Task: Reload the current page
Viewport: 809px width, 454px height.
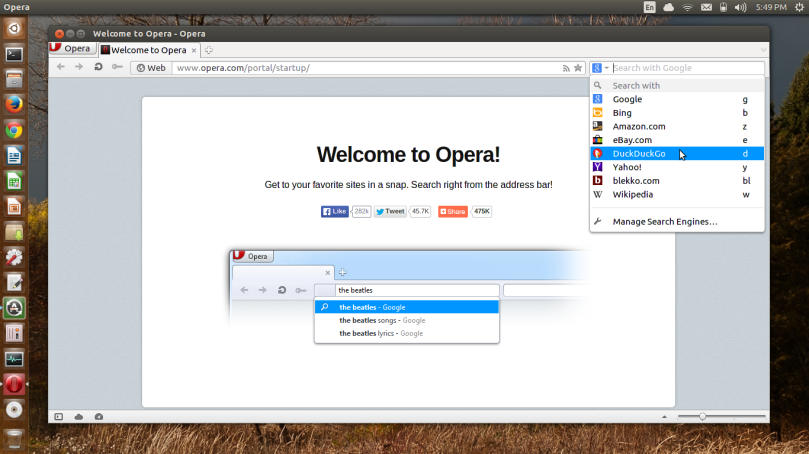Action: click(x=98, y=67)
